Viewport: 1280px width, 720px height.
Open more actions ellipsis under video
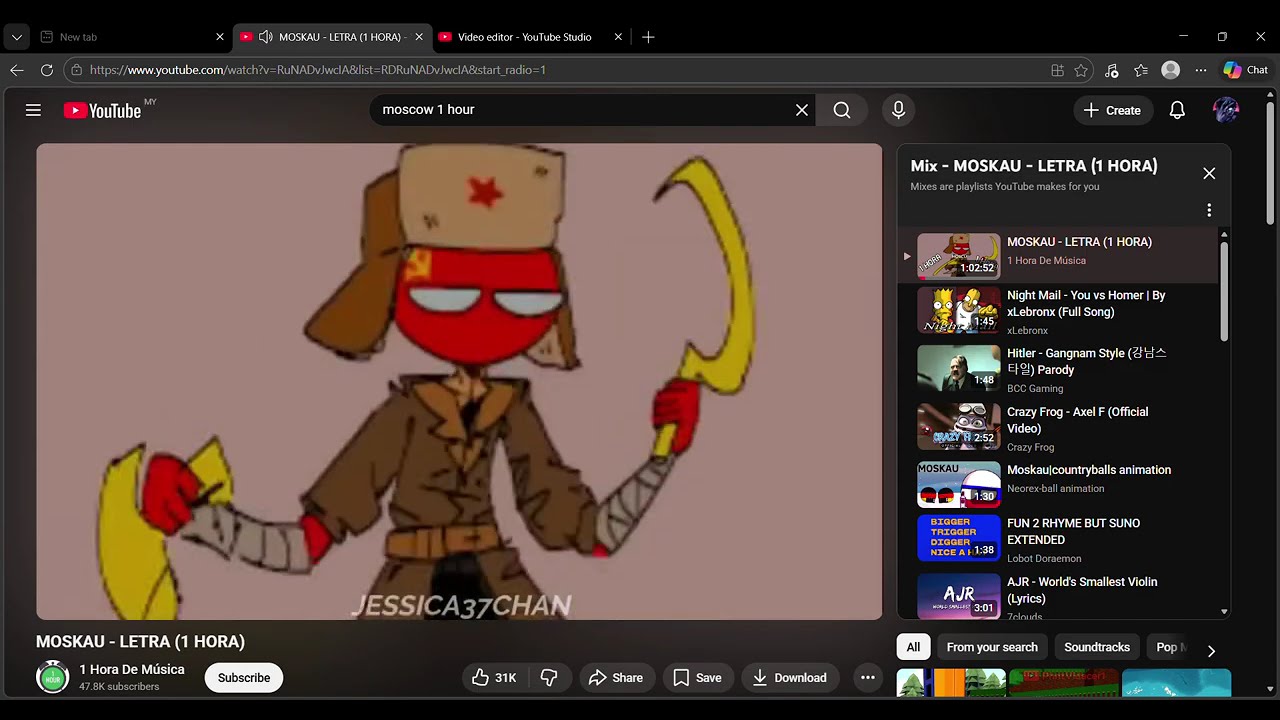coord(868,678)
